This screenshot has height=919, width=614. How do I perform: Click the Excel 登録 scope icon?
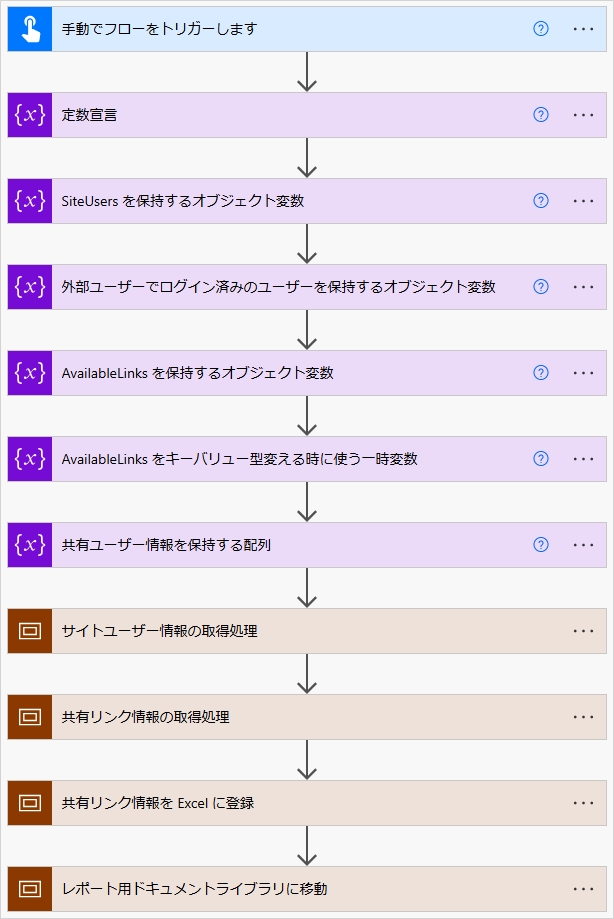[29, 803]
